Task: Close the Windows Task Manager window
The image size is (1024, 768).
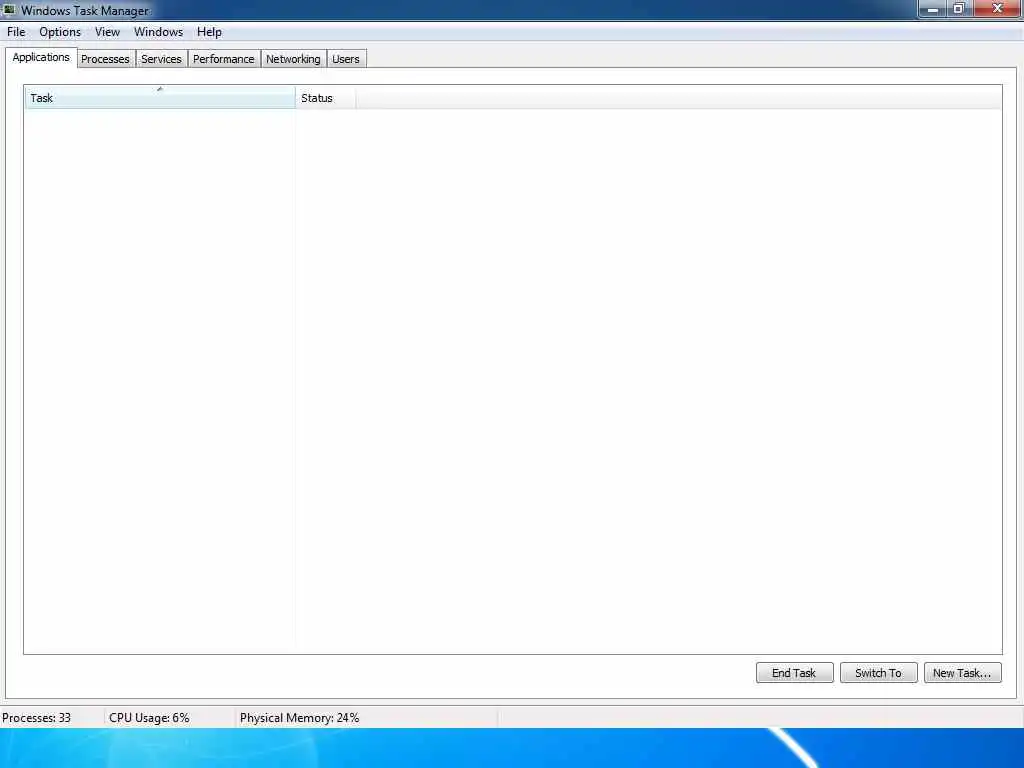Action: coord(997,9)
